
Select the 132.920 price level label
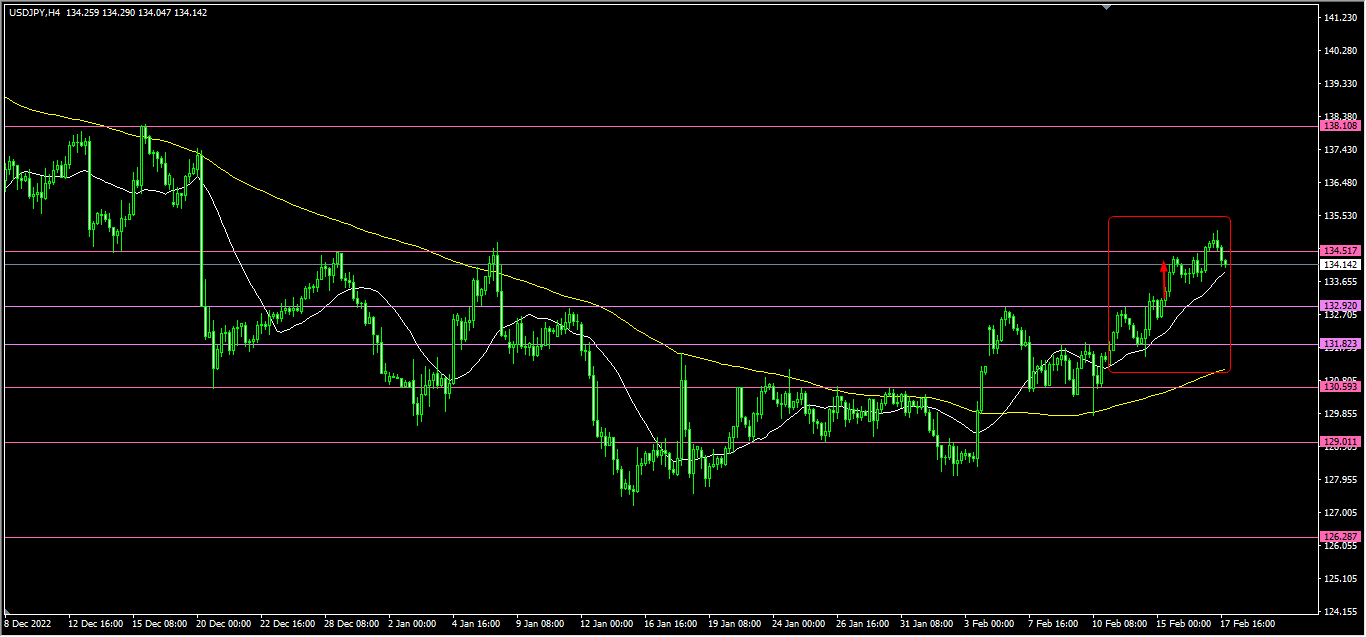tap(1340, 306)
